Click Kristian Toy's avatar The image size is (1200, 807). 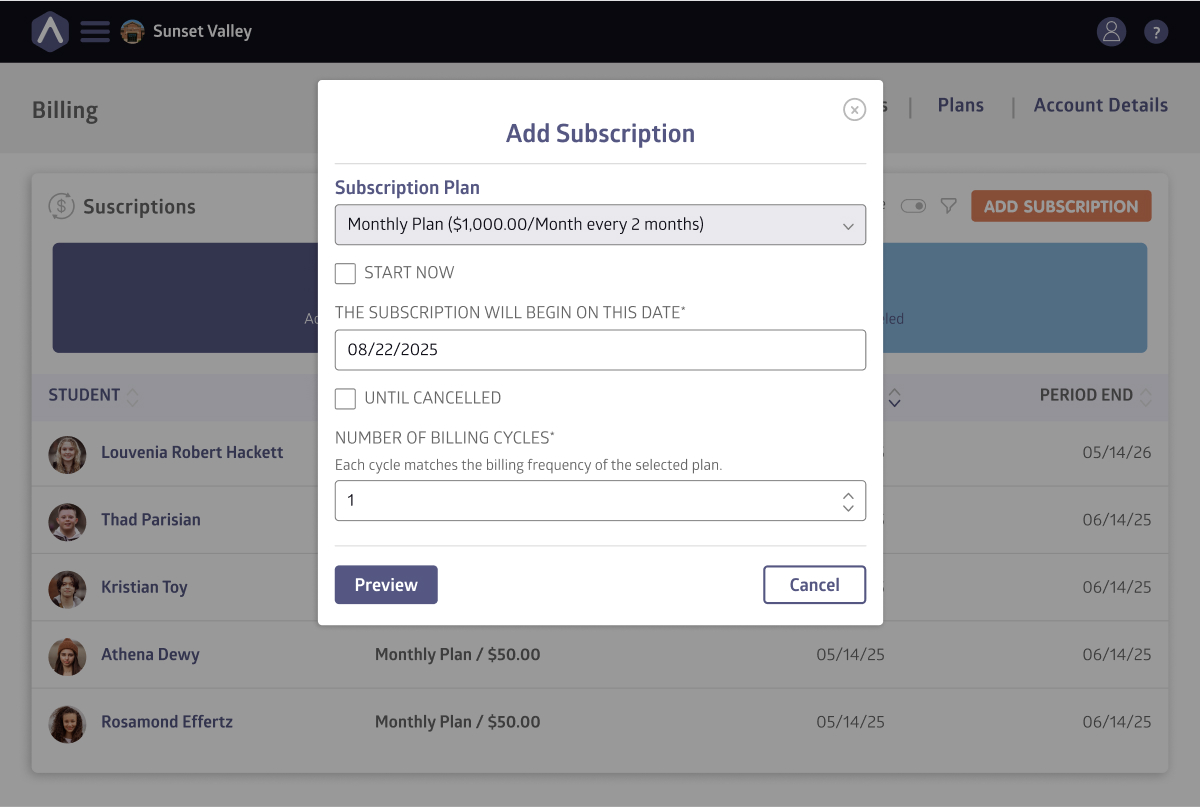pos(67,588)
